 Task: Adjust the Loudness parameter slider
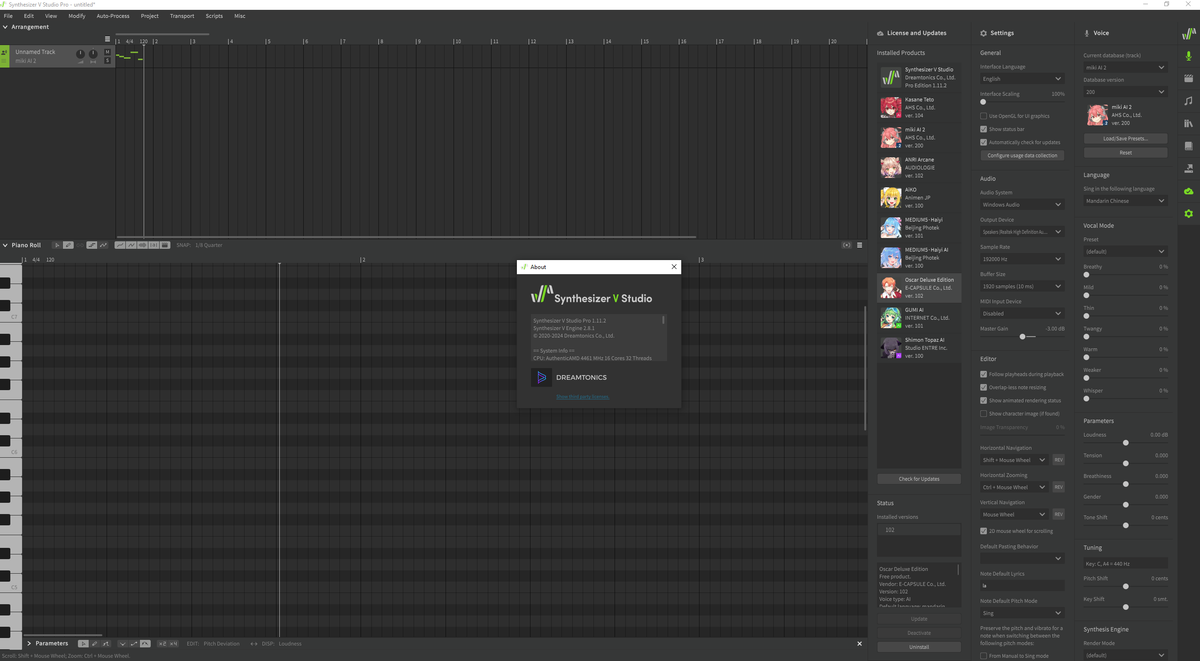click(x=1125, y=442)
